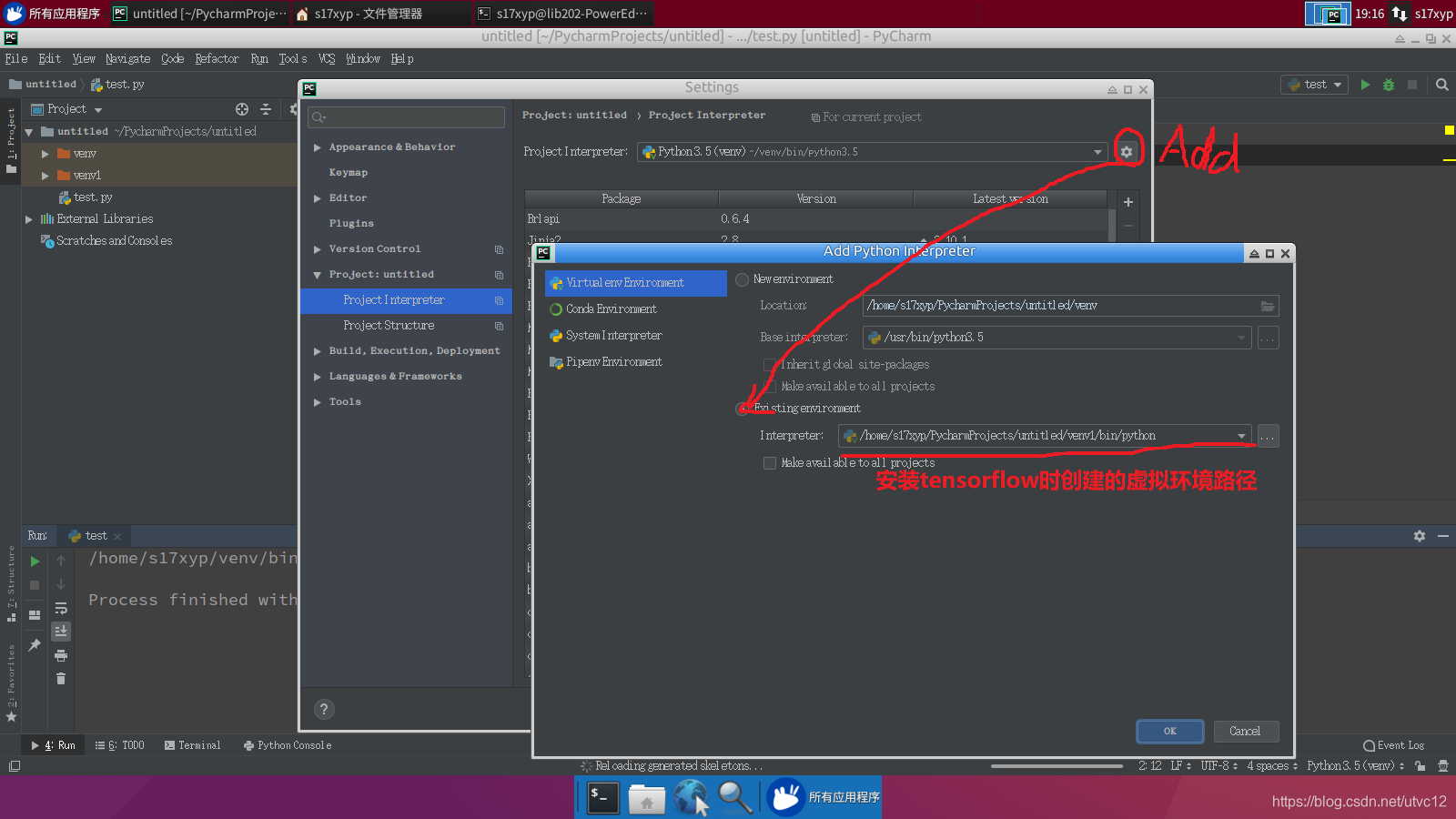Open the file manager icon in the dock
The width and height of the screenshot is (1456, 819).
[647, 797]
